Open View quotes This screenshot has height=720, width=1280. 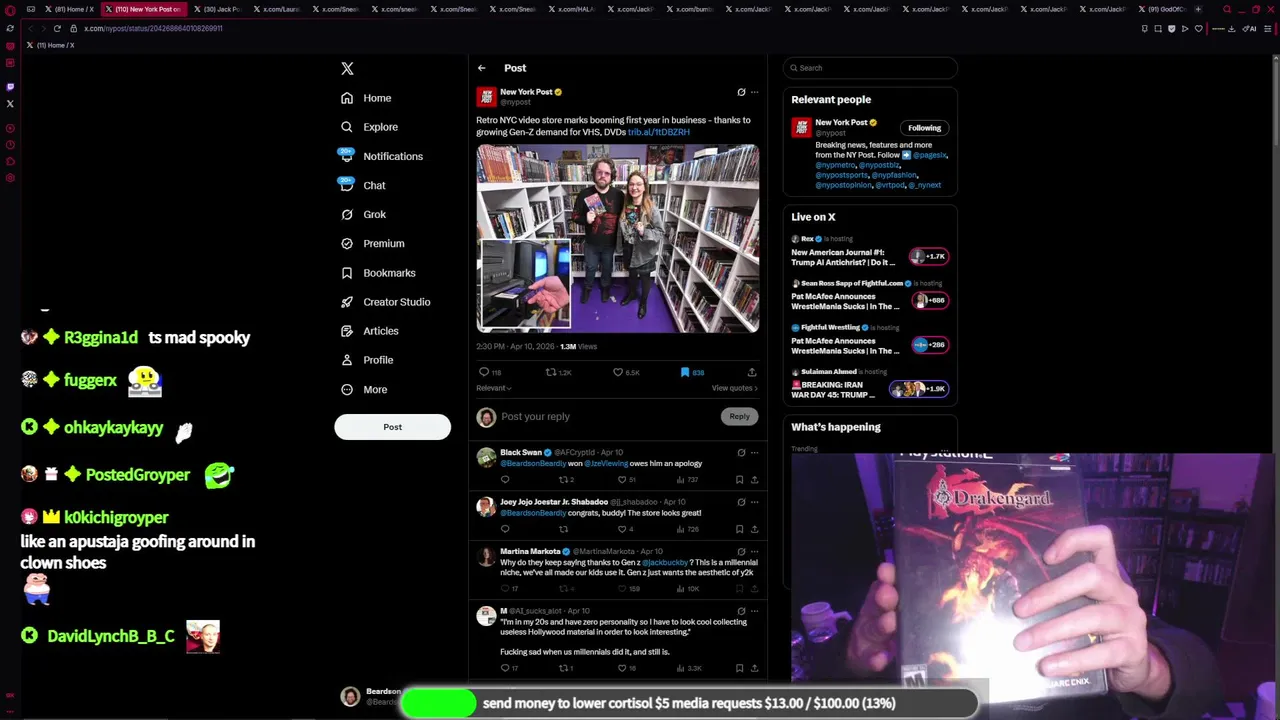735,388
